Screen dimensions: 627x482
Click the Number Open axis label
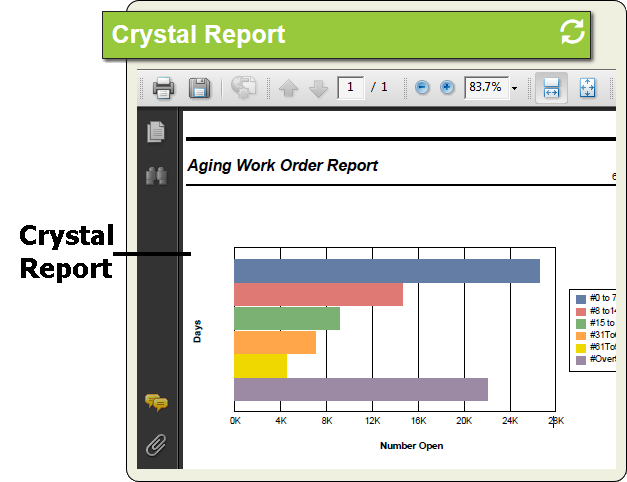411,446
